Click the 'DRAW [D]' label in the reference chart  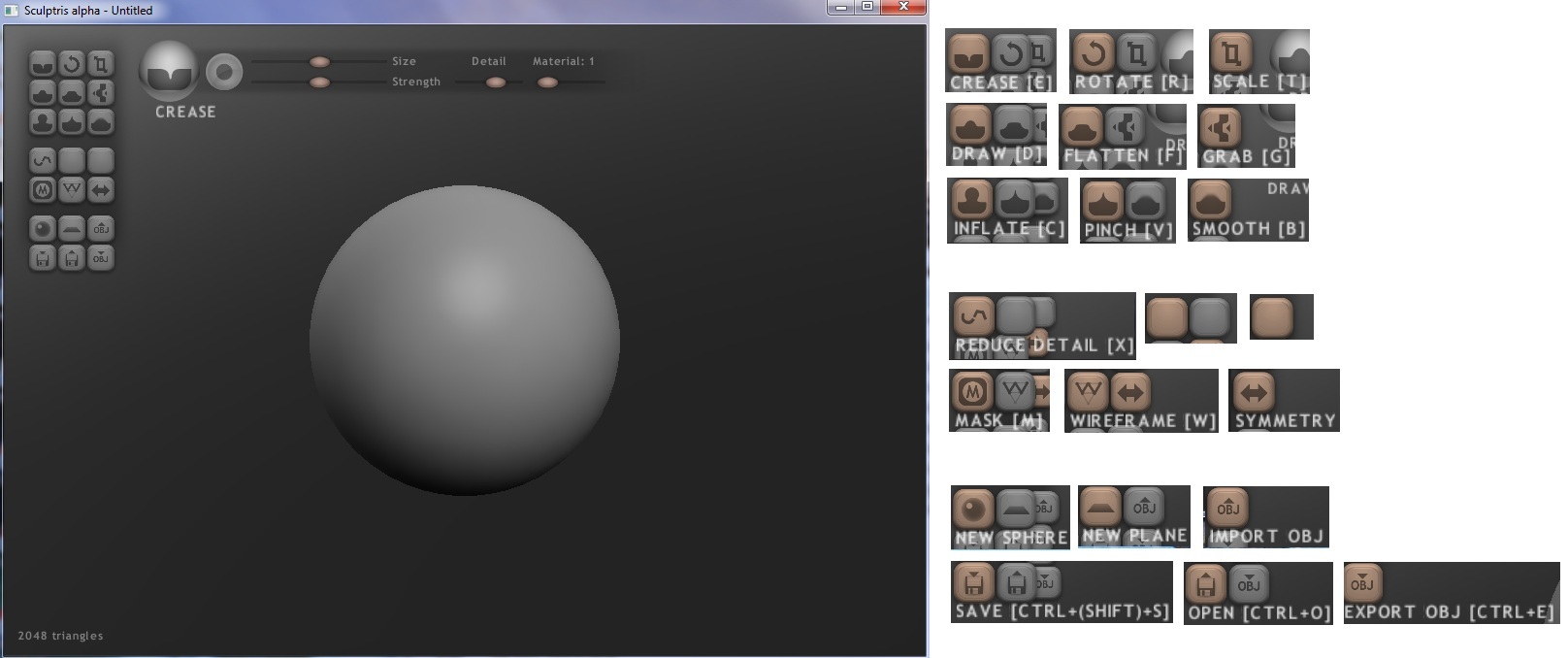(x=997, y=154)
